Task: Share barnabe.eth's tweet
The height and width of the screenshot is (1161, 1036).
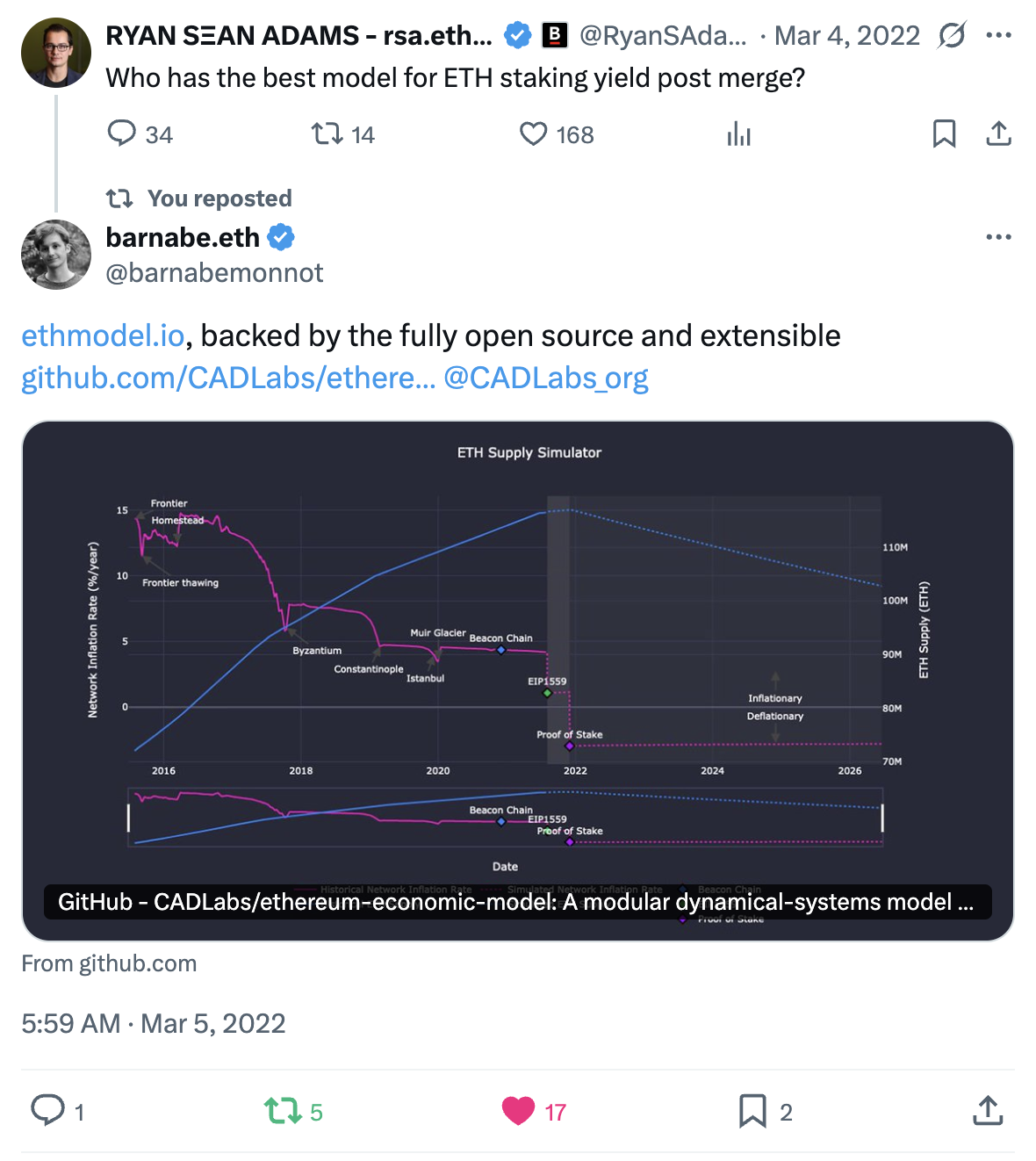Action: pos(988,1111)
